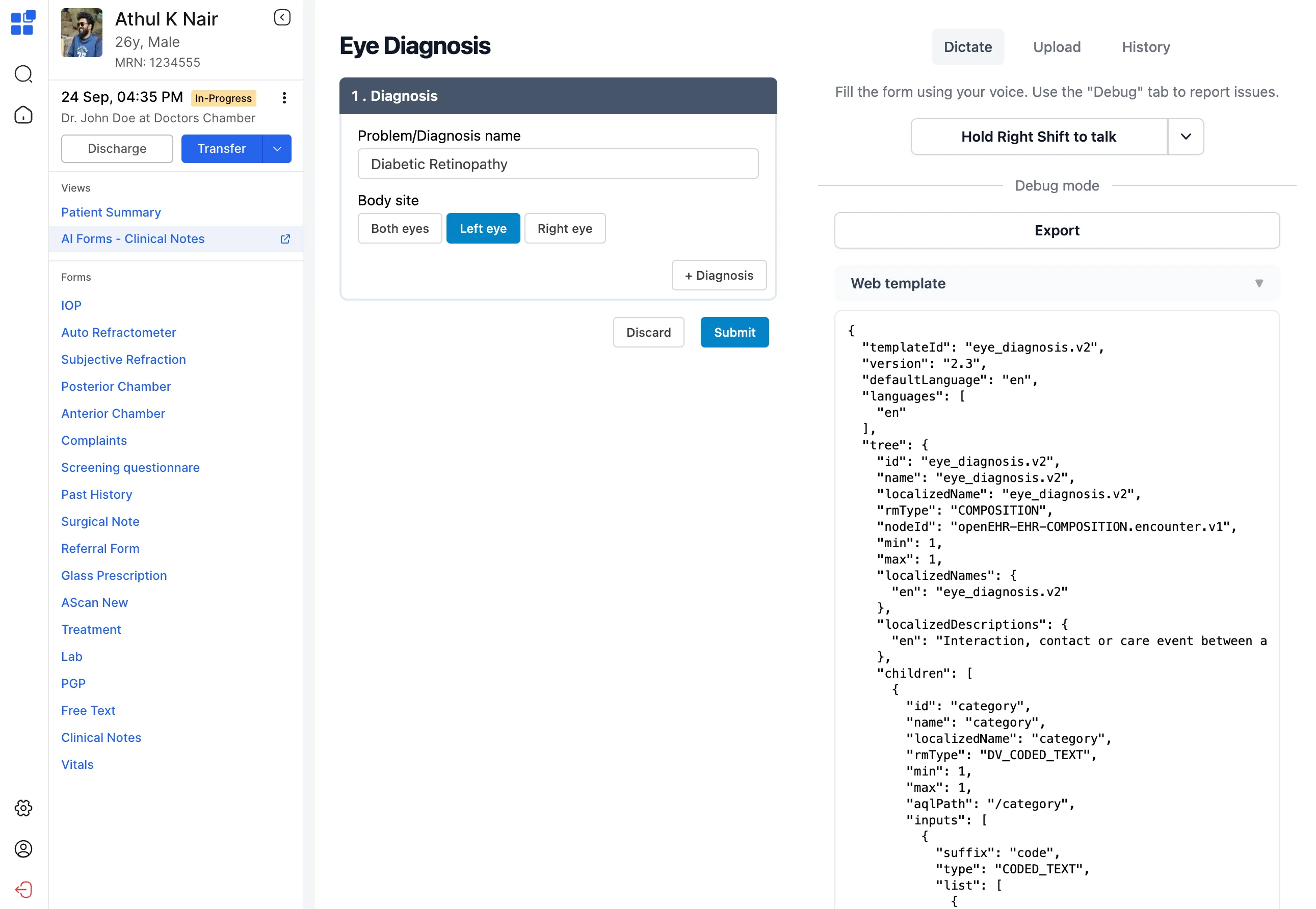Select Left eye body site
This screenshot has width=1316, height=909.
point(483,228)
